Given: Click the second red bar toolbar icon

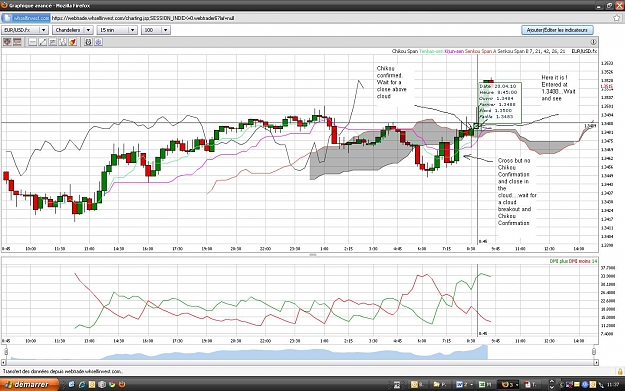Looking at the screenshot, I should tap(17, 42).
